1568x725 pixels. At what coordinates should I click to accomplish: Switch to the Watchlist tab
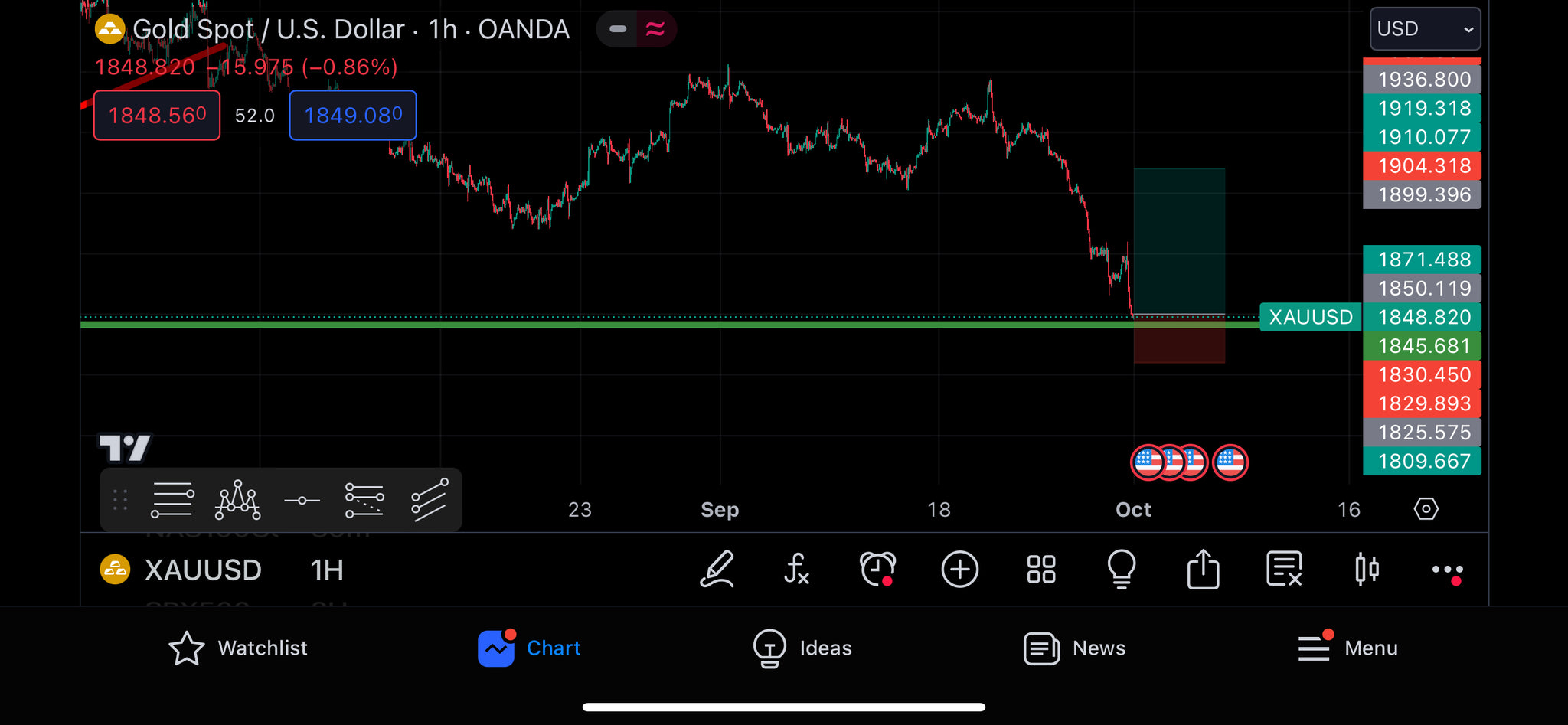(x=238, y=648)
